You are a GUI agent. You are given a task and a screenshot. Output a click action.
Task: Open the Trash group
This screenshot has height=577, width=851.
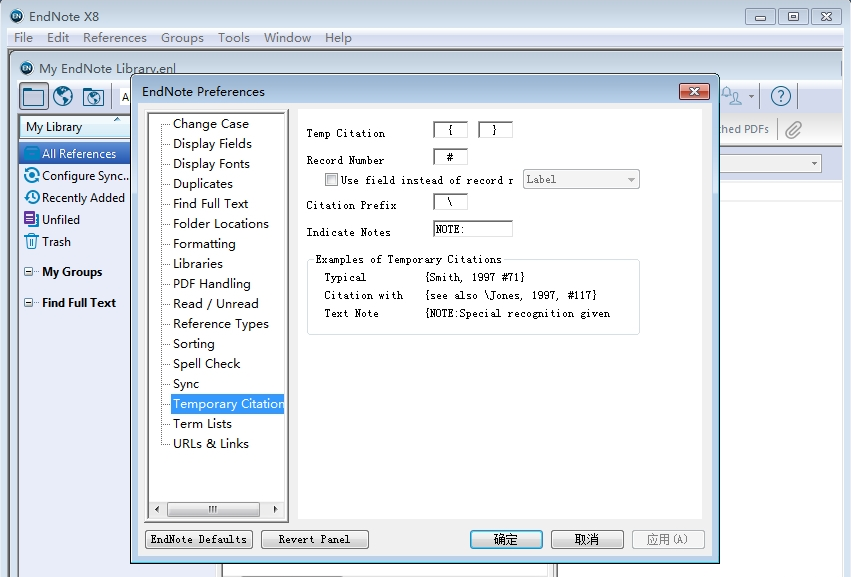point(47,242)
